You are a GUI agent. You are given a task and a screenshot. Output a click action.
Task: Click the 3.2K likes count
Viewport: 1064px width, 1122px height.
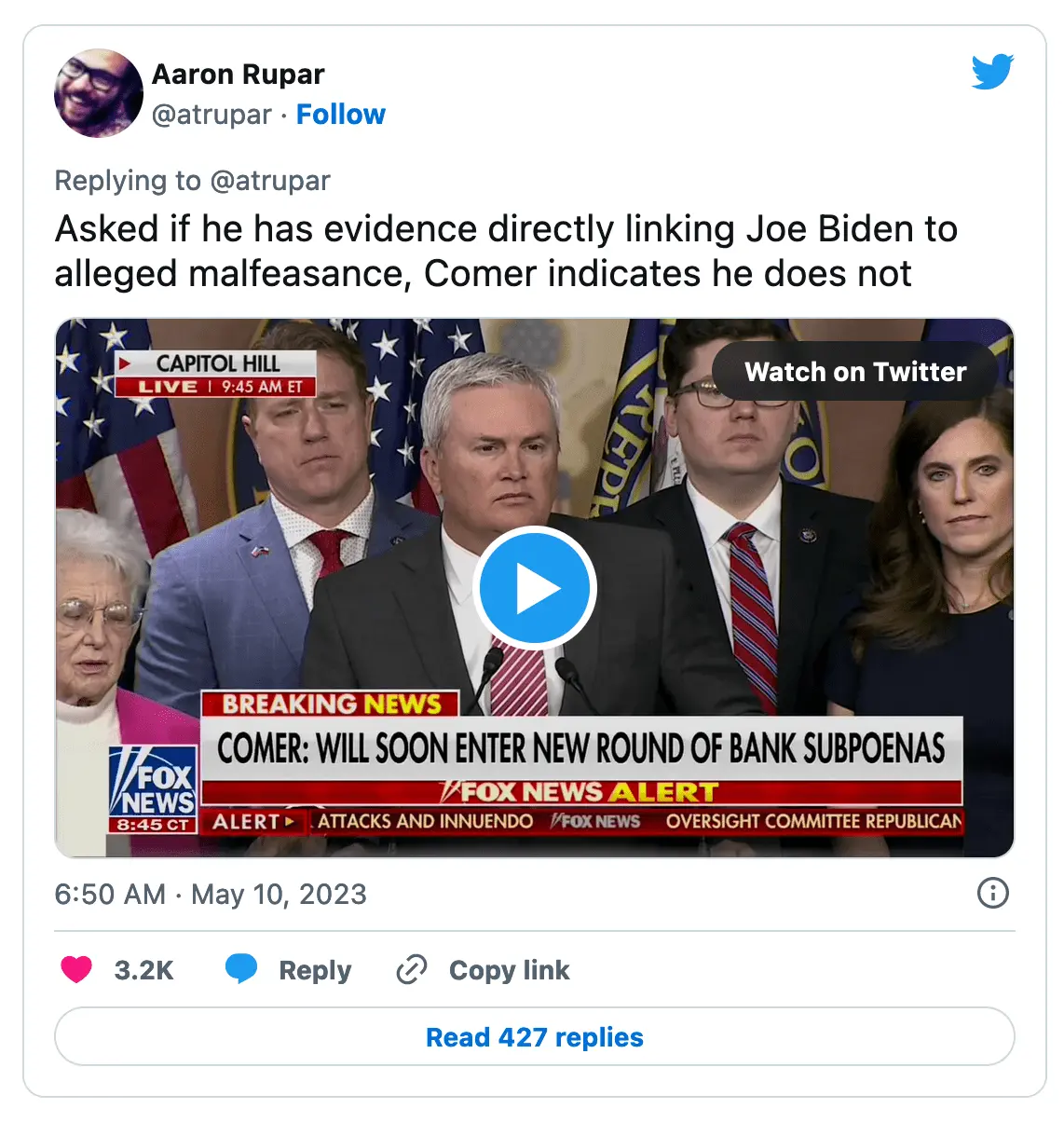(143, 970)
